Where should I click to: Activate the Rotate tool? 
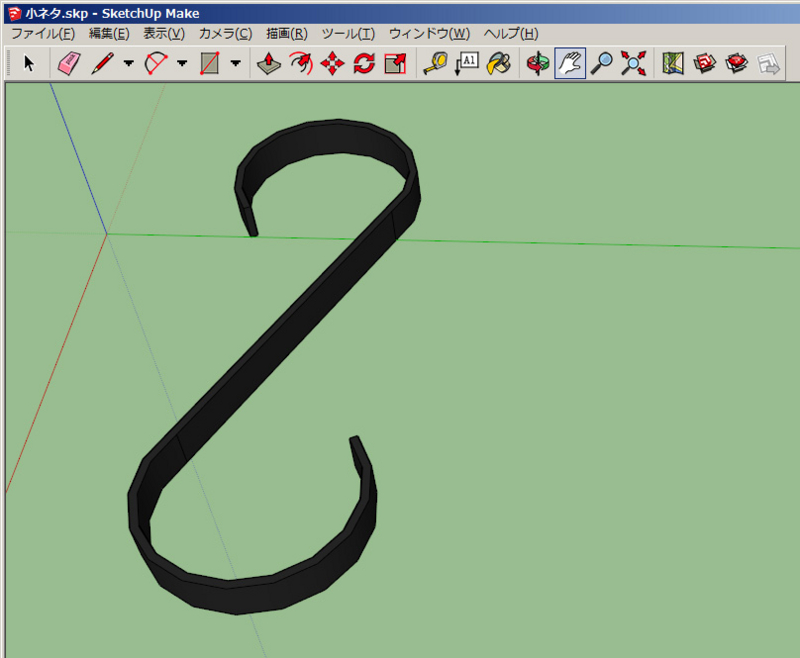(x=364, y=63)
